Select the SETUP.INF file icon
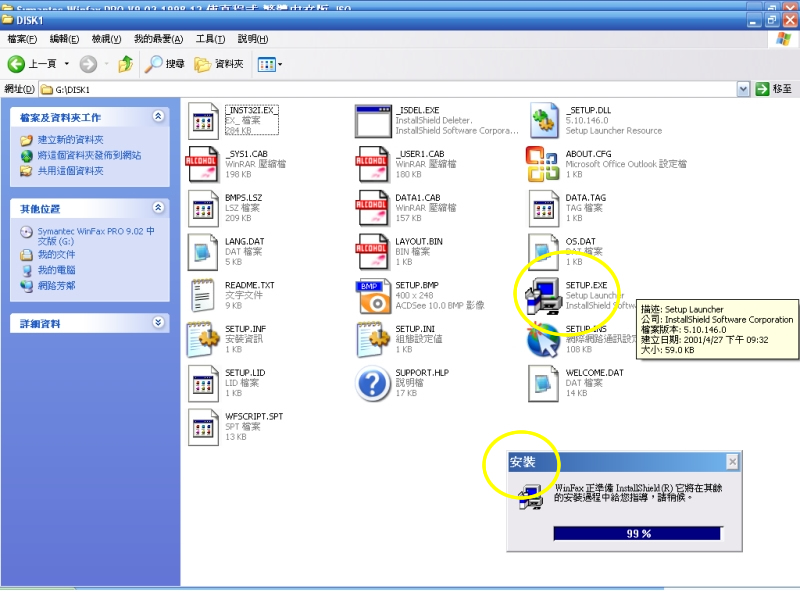This screenshot has height=600, width=800. tap(203, 339)
